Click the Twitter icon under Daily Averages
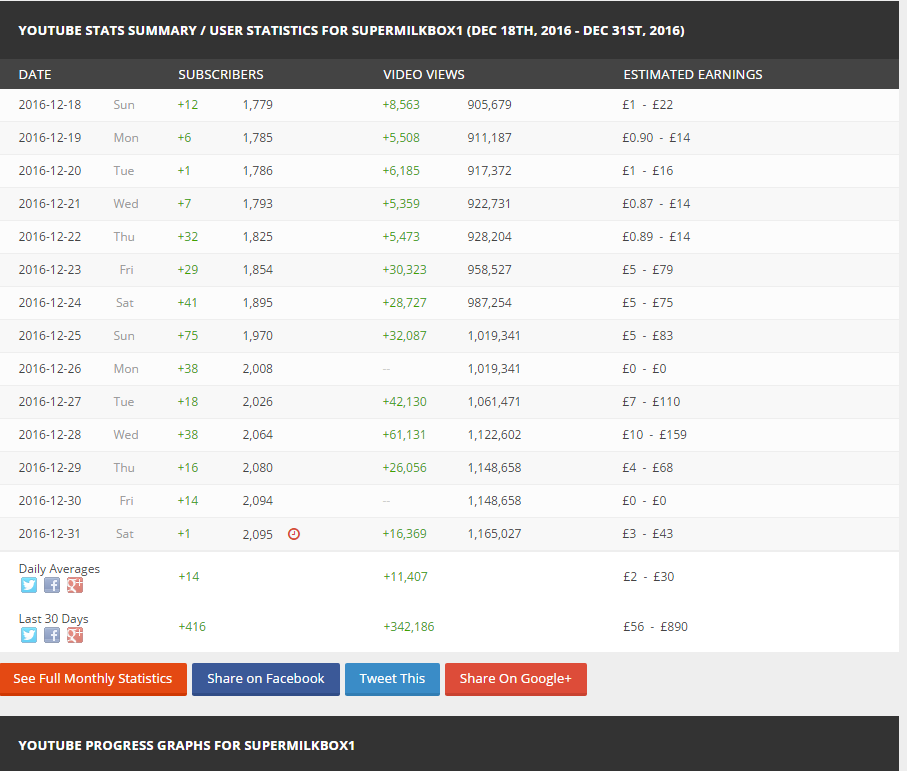Image resolution: width=907 pixels, height=771 pixels. pos(28,585)
